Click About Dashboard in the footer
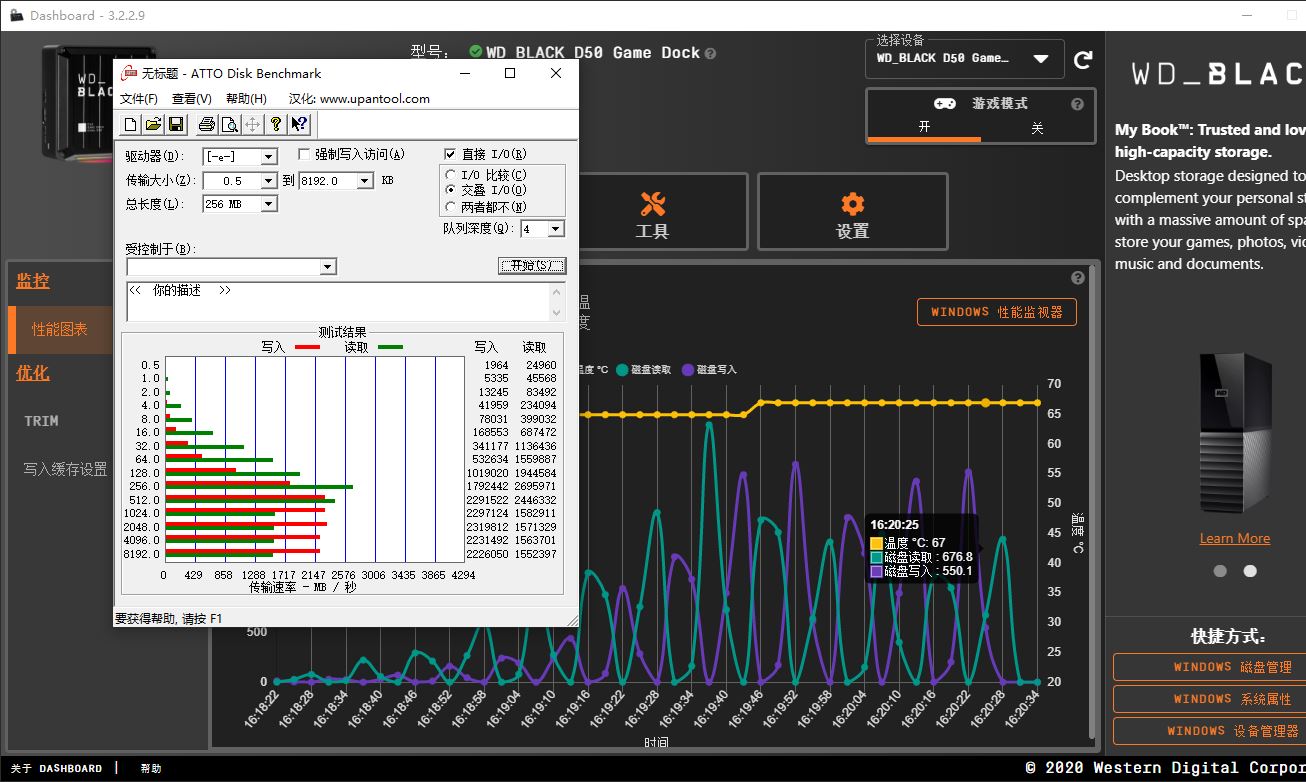Screen dimensions: 1306x782 click(x=56, y=769)
